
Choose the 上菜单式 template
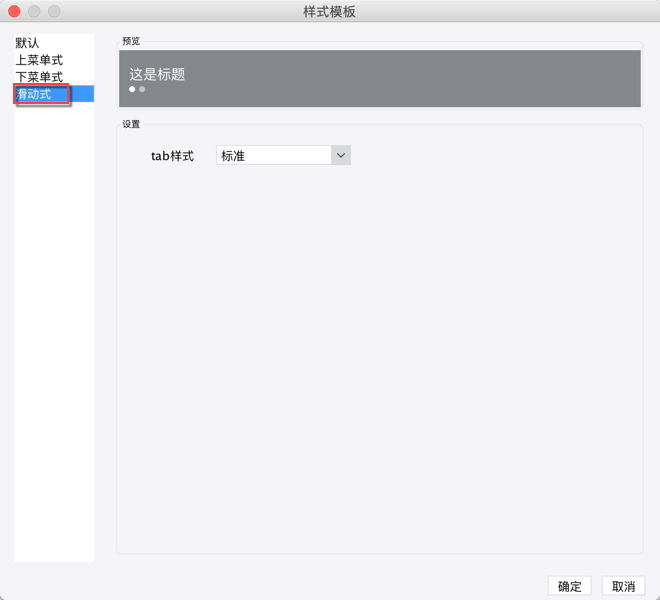54,60
